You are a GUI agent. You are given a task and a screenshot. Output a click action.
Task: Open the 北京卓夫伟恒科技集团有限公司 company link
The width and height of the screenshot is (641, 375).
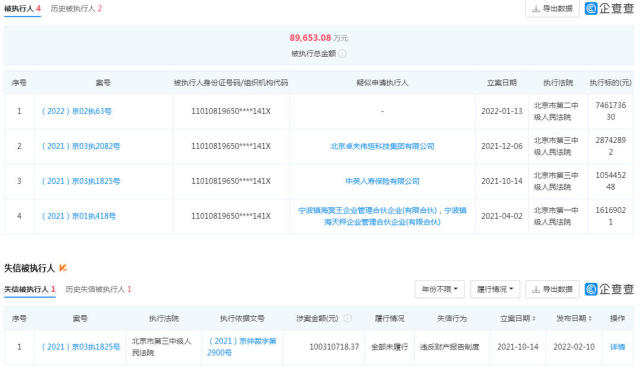[382, 146]
